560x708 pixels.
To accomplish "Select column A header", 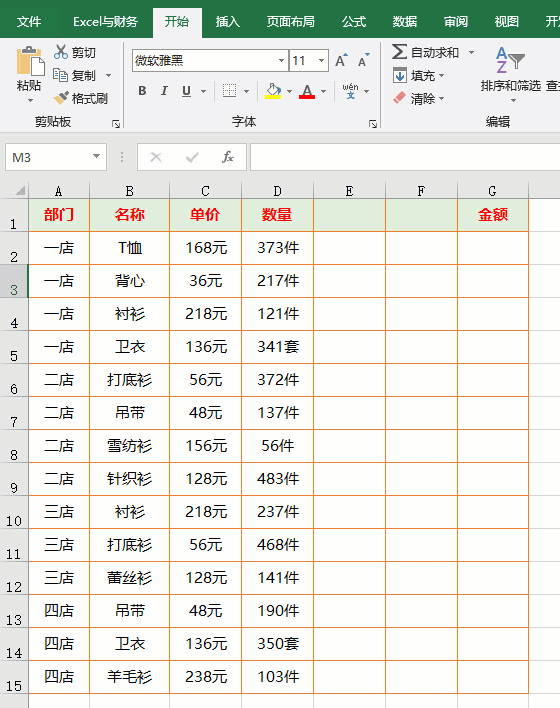I will pos(59,191).
